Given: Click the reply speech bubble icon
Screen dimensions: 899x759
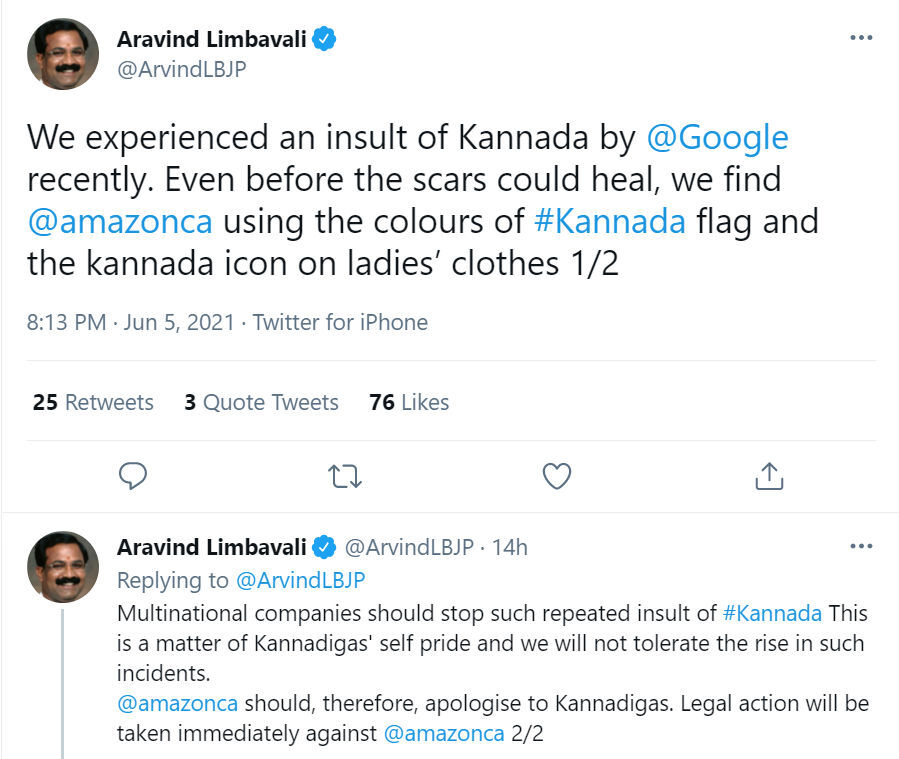Looking at the screenshot, I should tap(133, 476).
